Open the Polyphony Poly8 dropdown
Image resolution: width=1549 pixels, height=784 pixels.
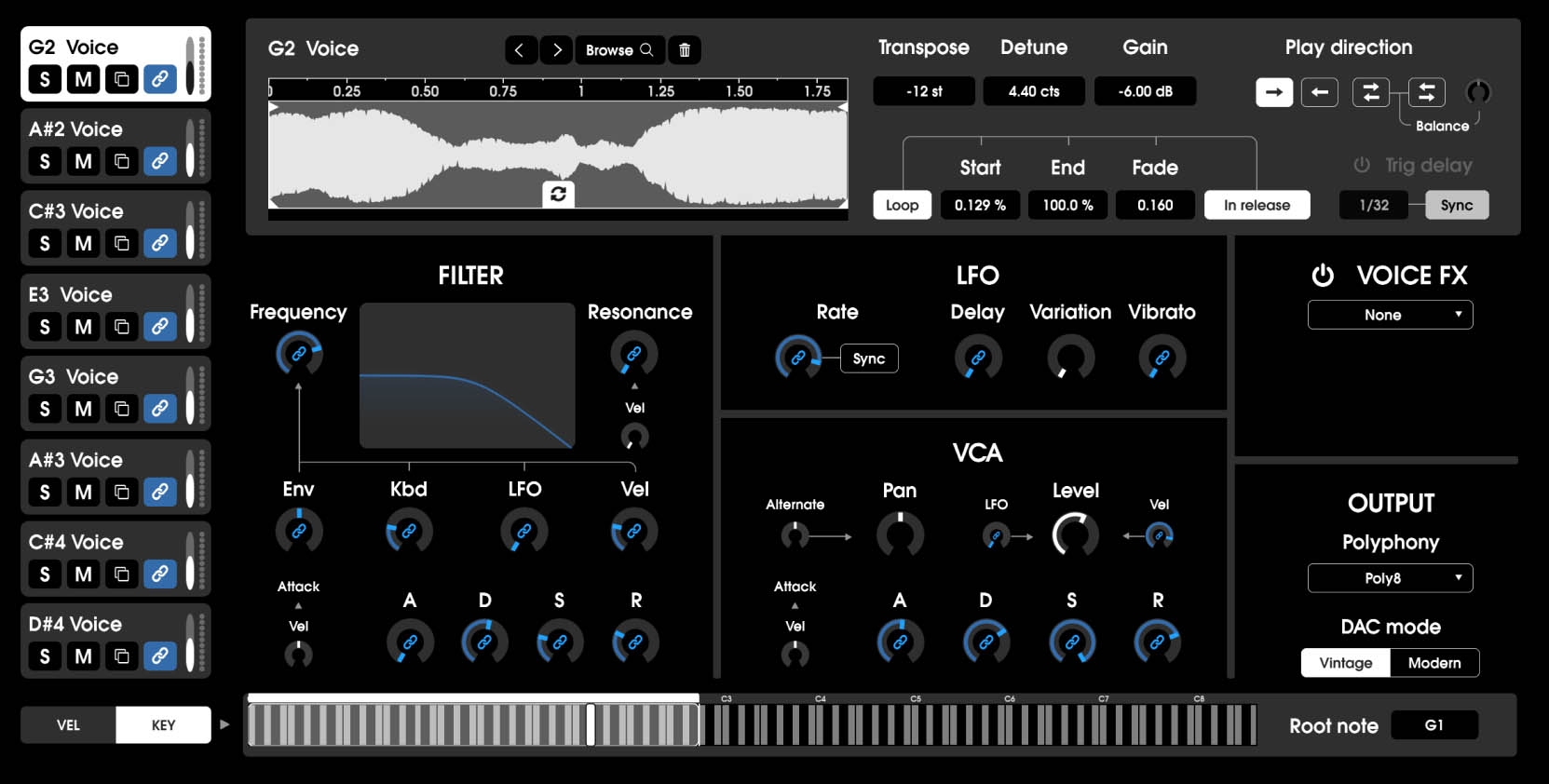(x=1390, y=578)
